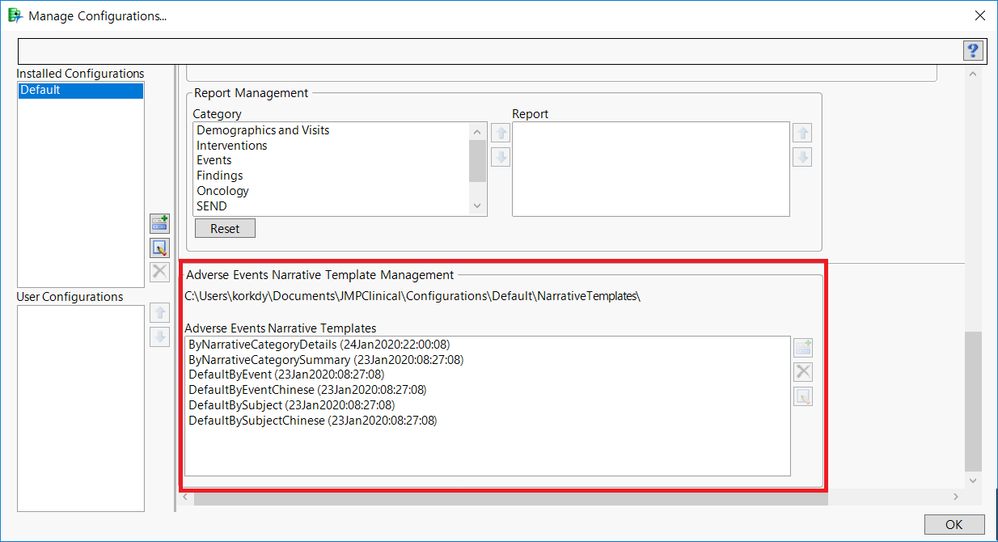The height and width of the screenshot is (542, 998).
Task: Add a new narrative template icon
Action: (803, 347)
